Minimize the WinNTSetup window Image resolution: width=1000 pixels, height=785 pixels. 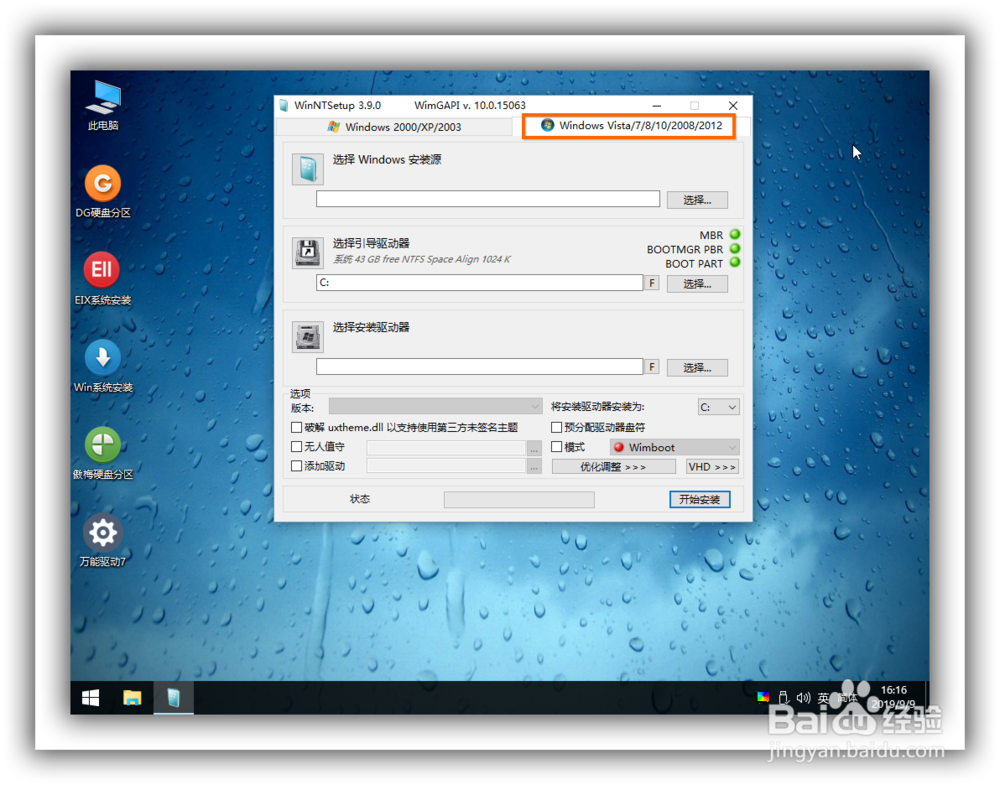(657, 106)
